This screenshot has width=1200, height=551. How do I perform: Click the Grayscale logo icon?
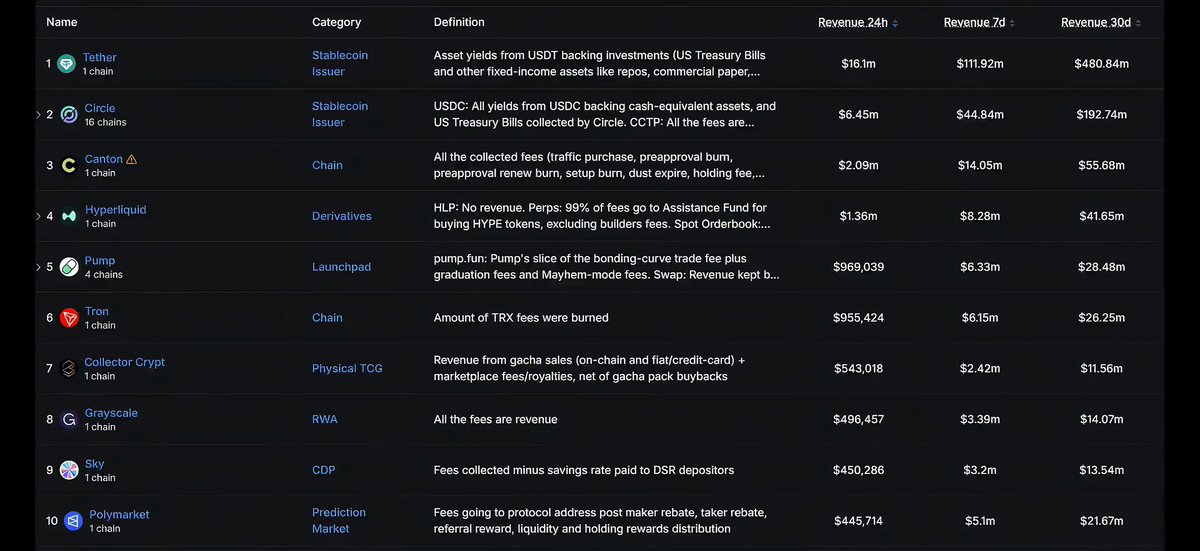click(69, 420)
